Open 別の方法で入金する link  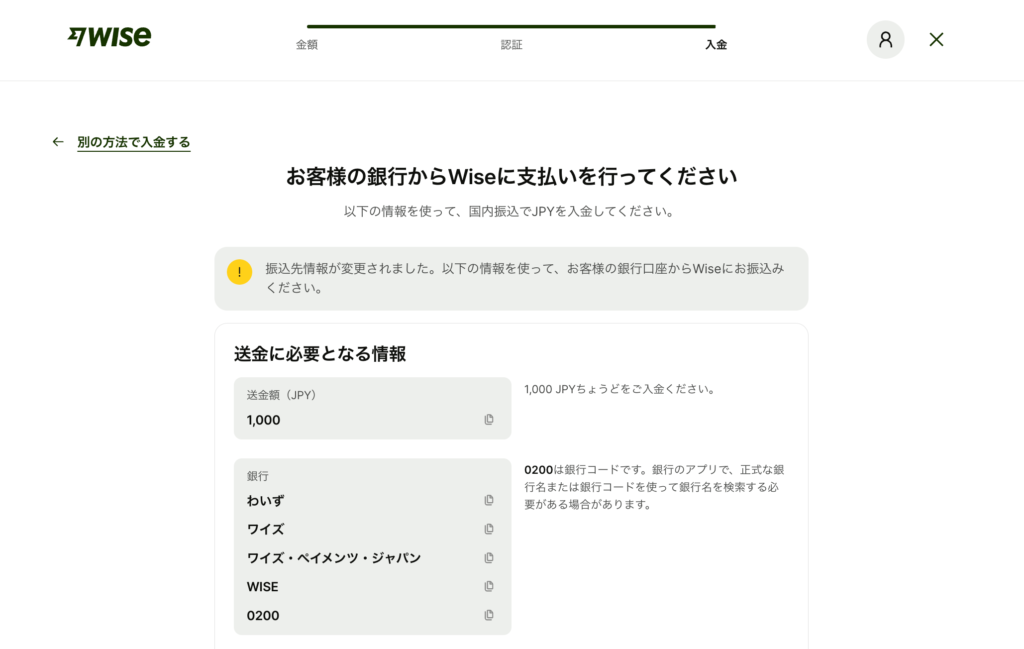[133, 141]
